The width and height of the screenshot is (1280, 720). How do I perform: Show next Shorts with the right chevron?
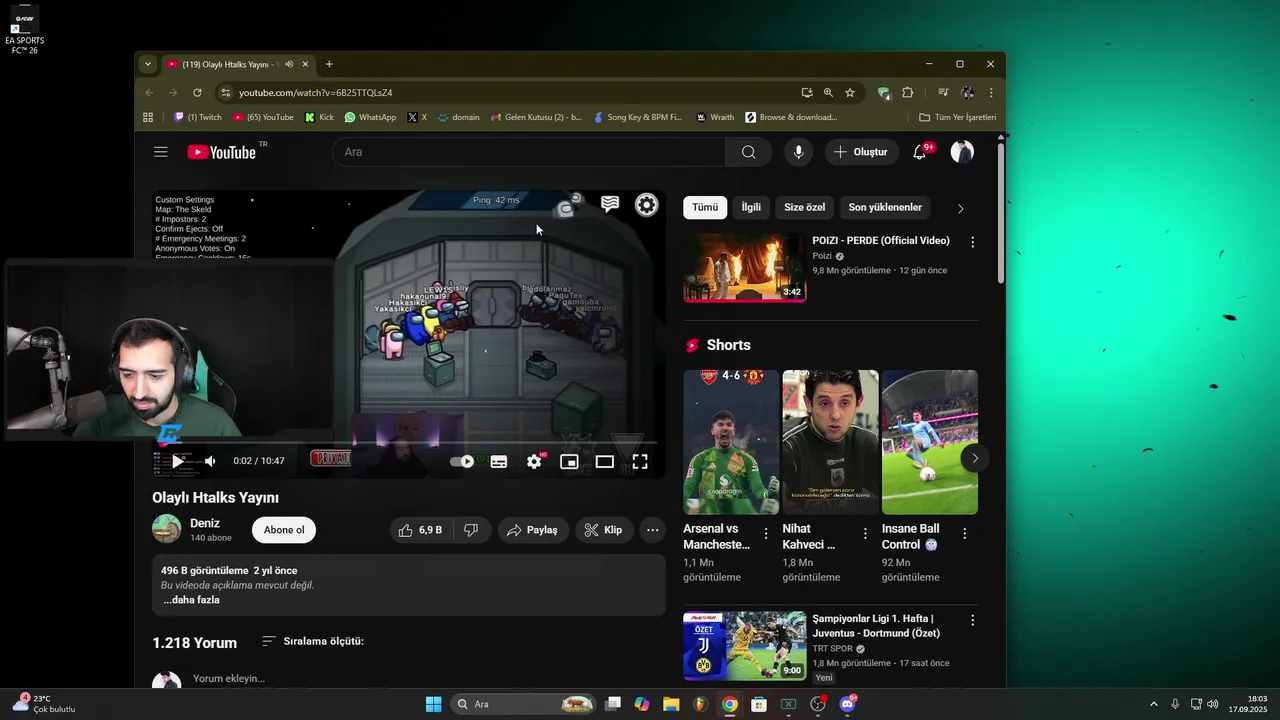point(974,458)
